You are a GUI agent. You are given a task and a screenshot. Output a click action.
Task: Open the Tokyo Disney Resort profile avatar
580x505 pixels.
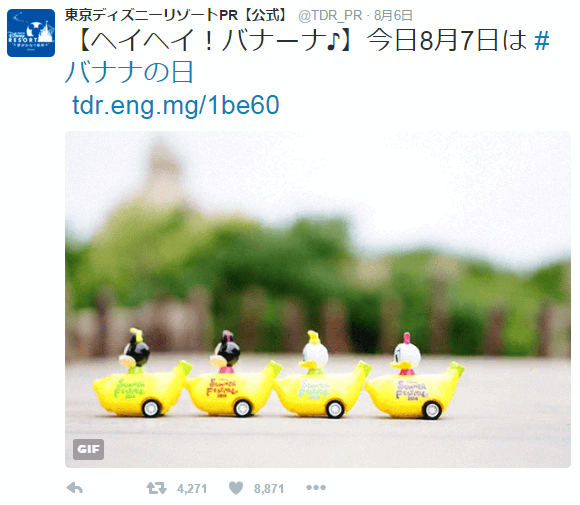(31, 33)
